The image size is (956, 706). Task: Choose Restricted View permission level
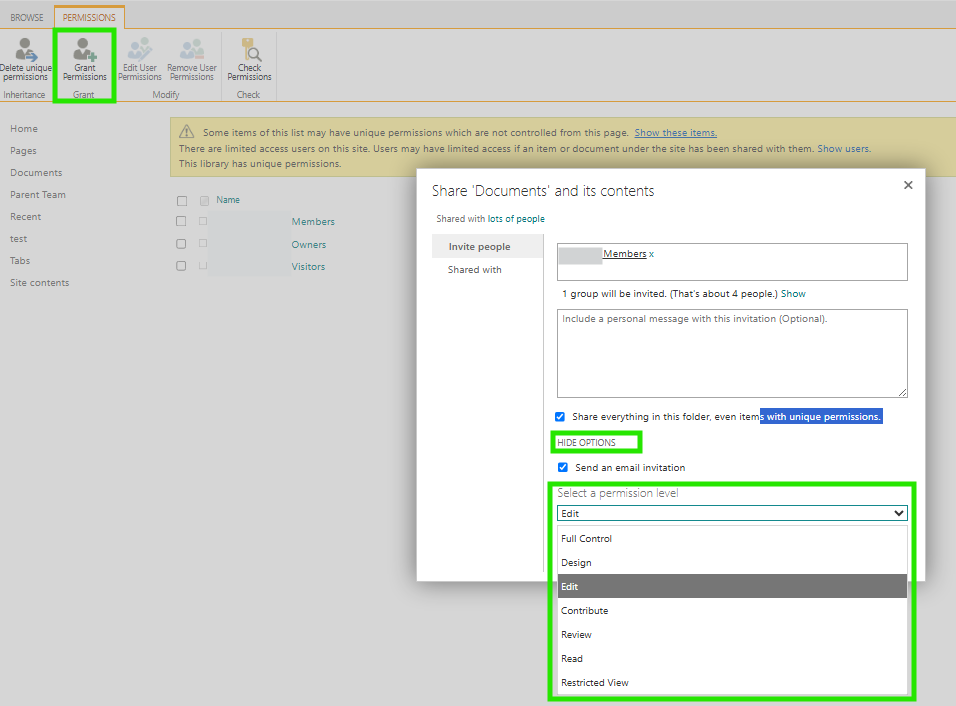click(732, 683)
